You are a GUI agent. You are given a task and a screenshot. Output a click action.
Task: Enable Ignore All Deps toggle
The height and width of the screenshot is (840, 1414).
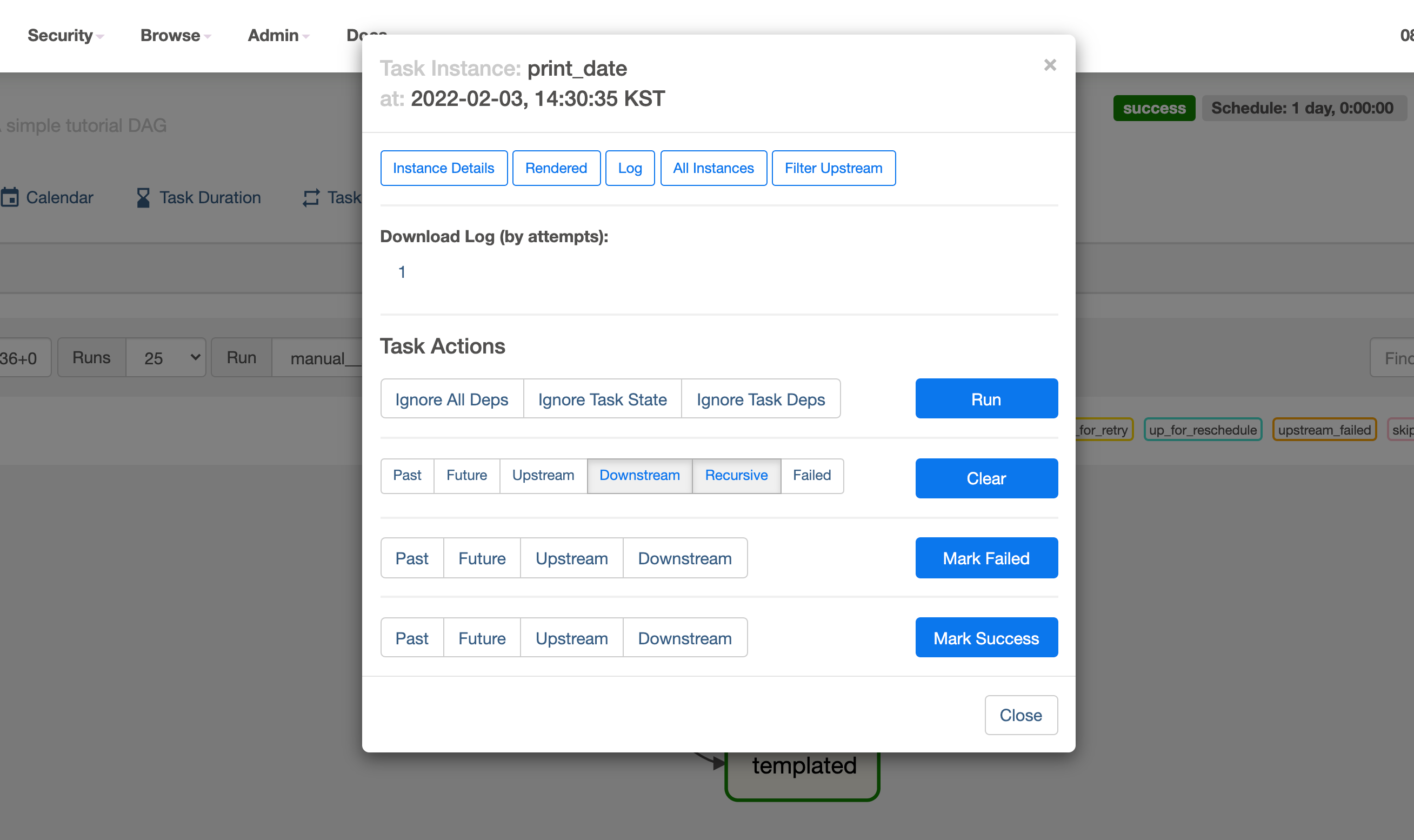(x=451, y=399)
